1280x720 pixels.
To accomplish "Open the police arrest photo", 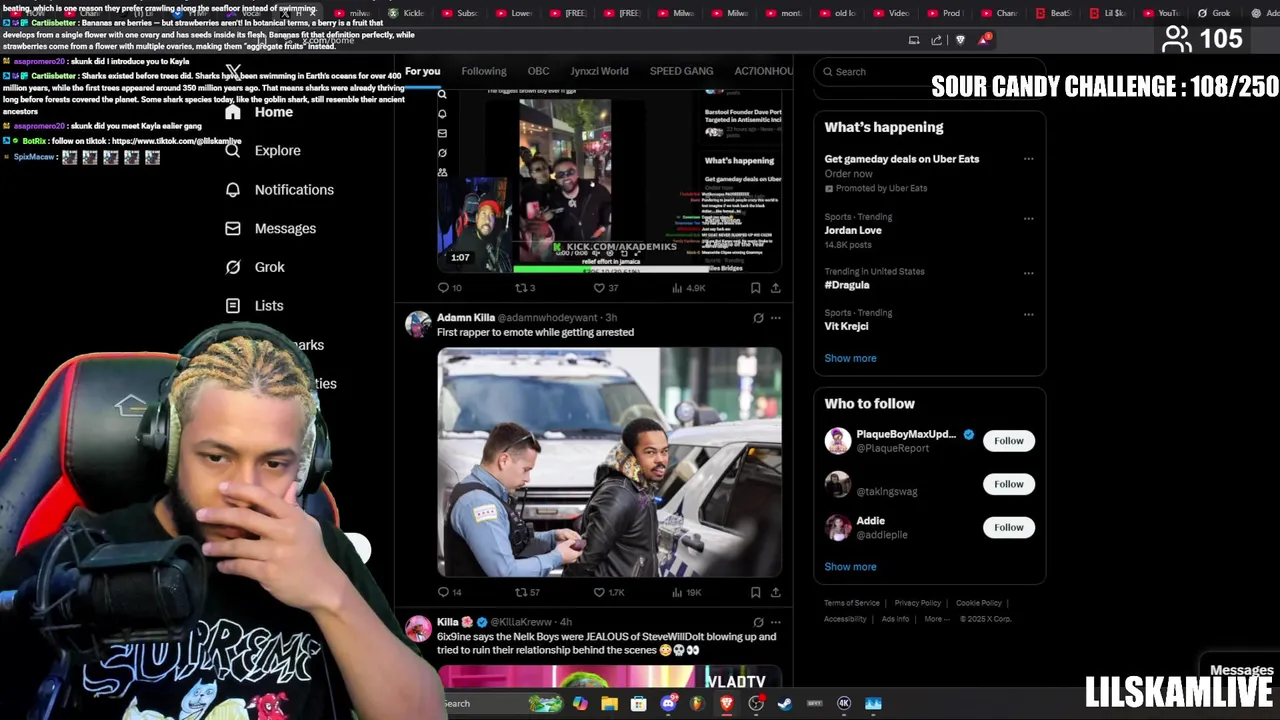I will coord(609,463).
